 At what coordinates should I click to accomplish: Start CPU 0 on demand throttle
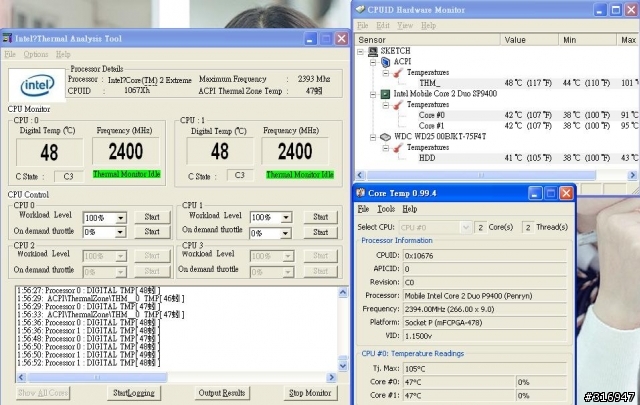coord(152,231)
